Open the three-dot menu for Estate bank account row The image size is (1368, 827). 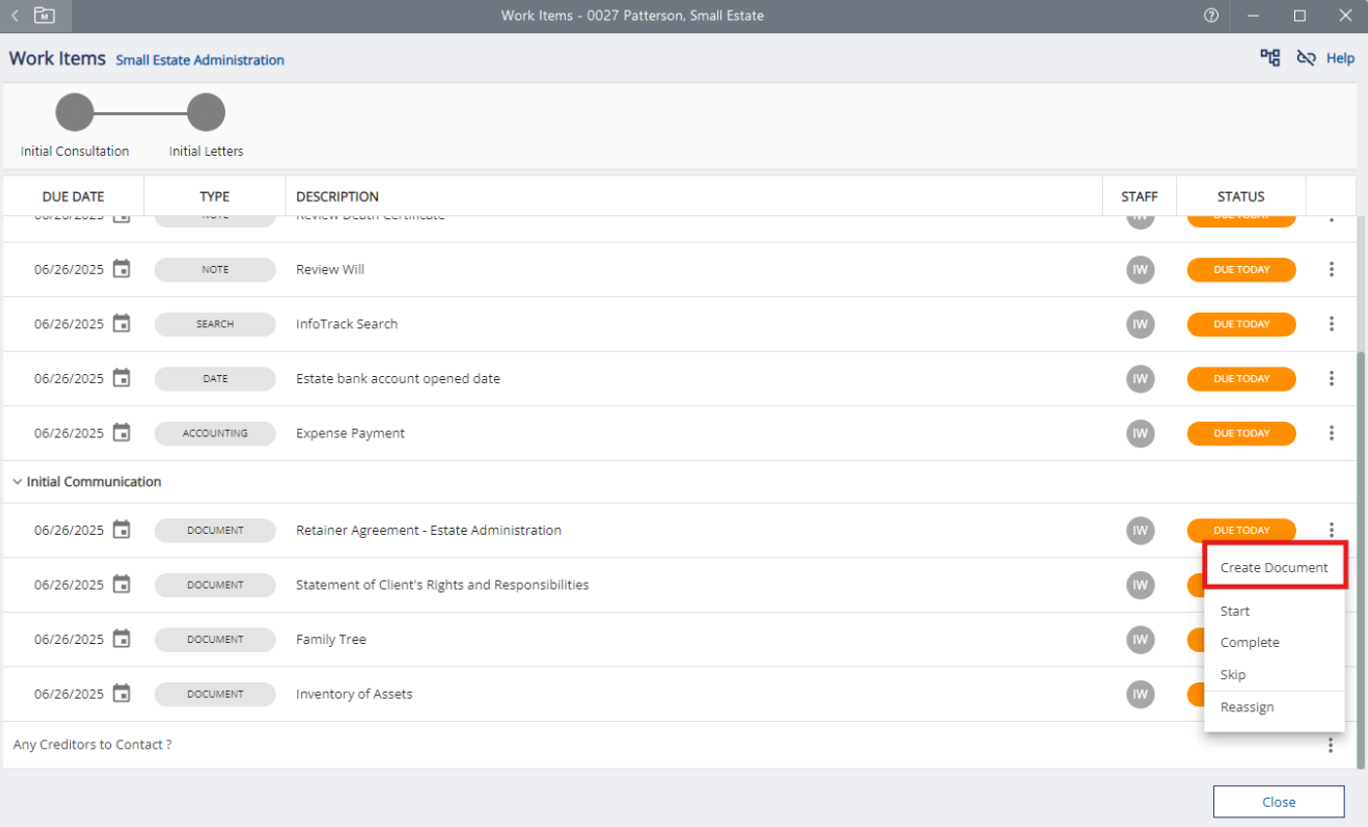click(x=1331, y=379)
